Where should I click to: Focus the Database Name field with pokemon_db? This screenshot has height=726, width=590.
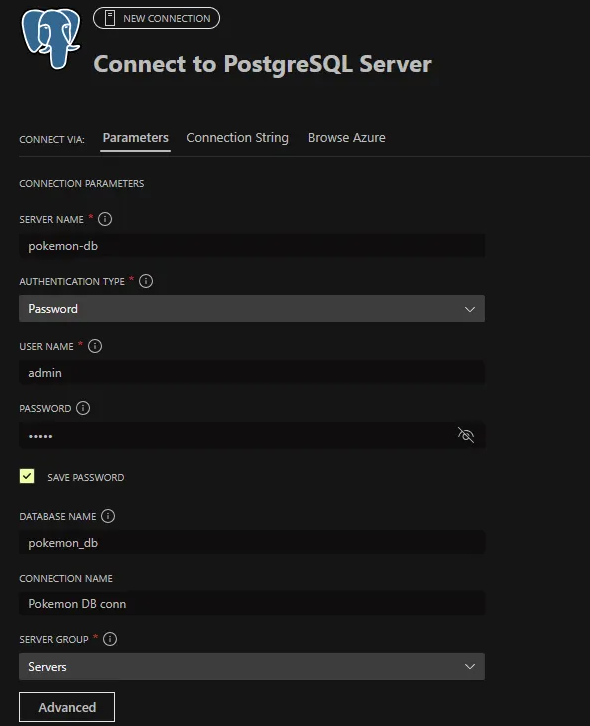tap(252, 543)
